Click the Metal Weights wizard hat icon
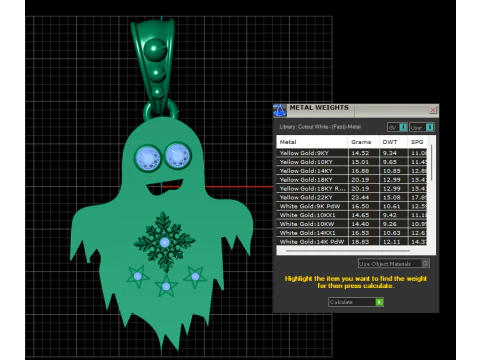This screenshot has width=480, height=360. click(x=280, y=110)
